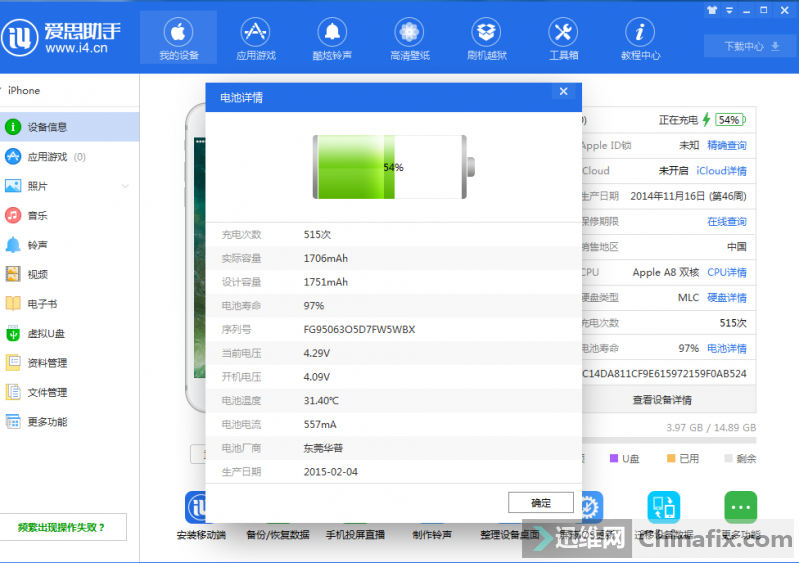Click 制作铃声 label
Viewport: 799px width, 563px height.
[432, 535]
